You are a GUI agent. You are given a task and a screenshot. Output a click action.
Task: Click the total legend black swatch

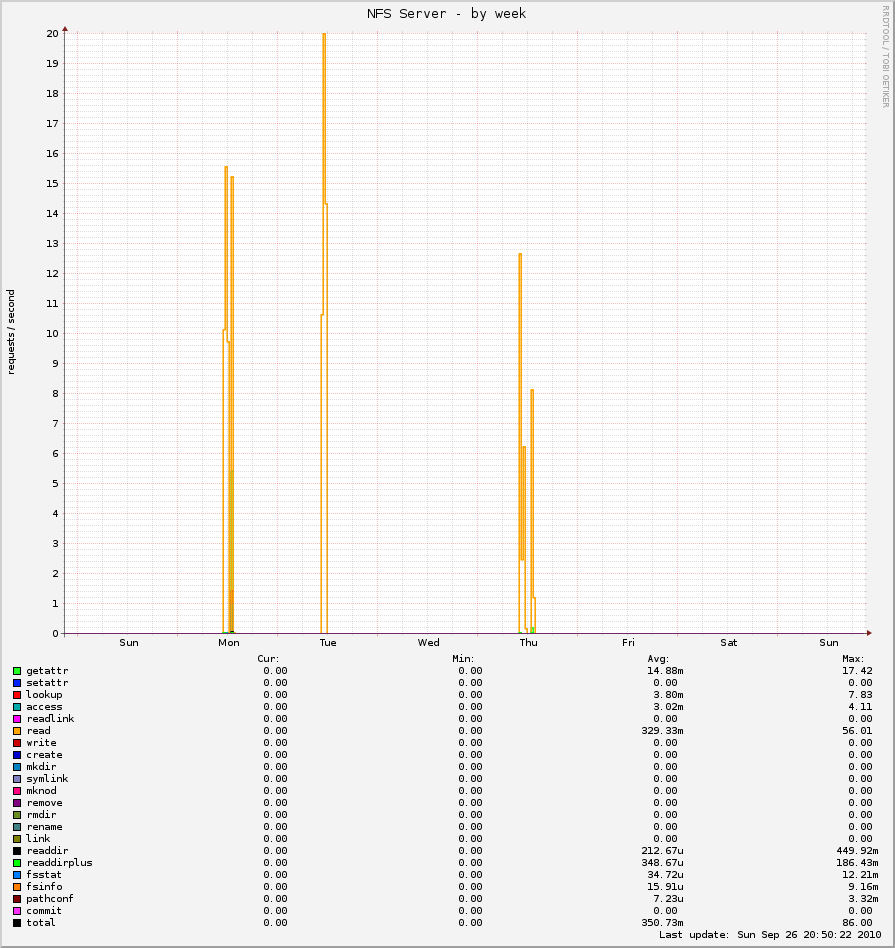click(x=17, y=923)
